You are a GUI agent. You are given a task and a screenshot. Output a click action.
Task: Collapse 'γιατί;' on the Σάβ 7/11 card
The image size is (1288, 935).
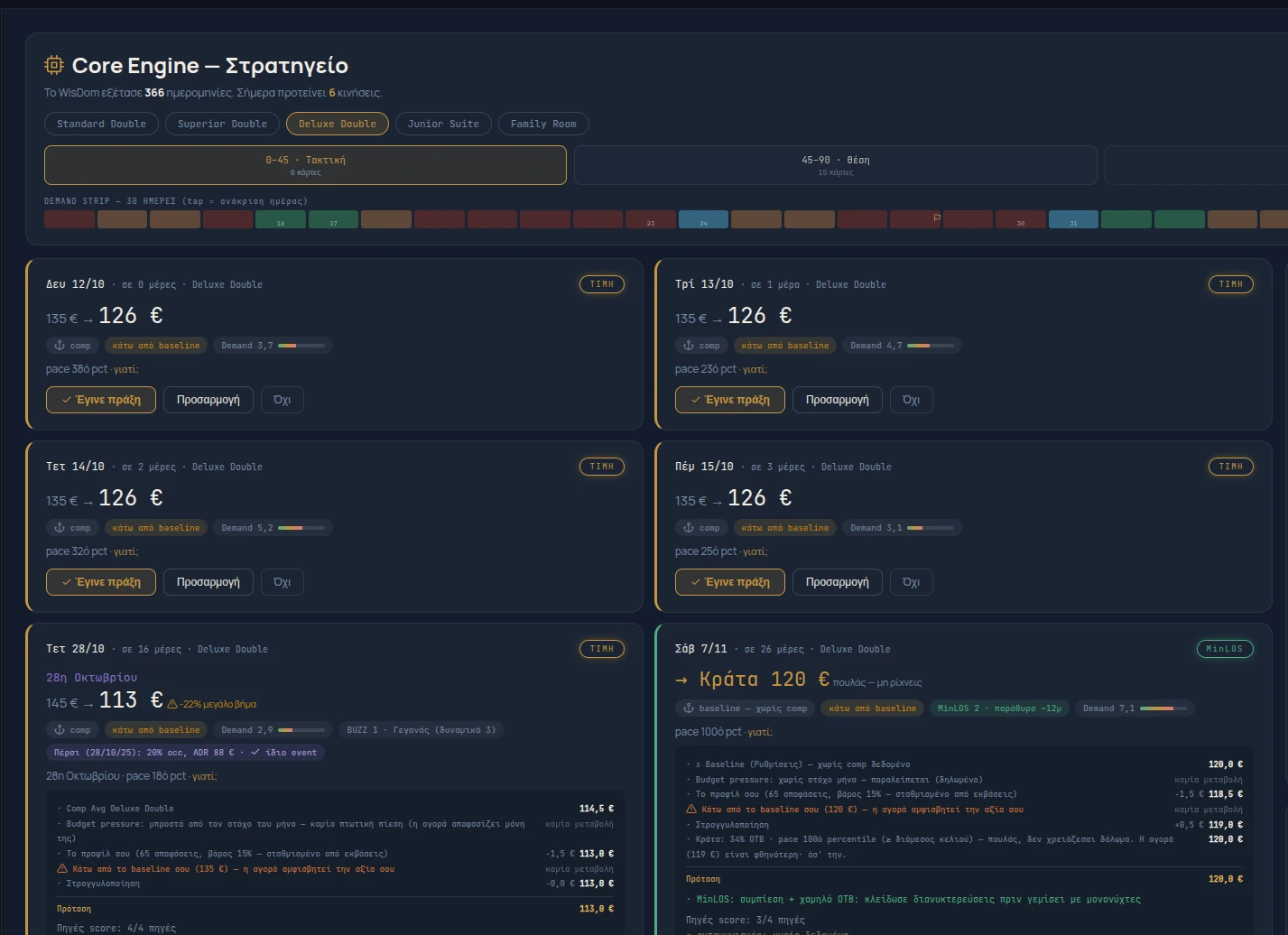pos(760,732)
